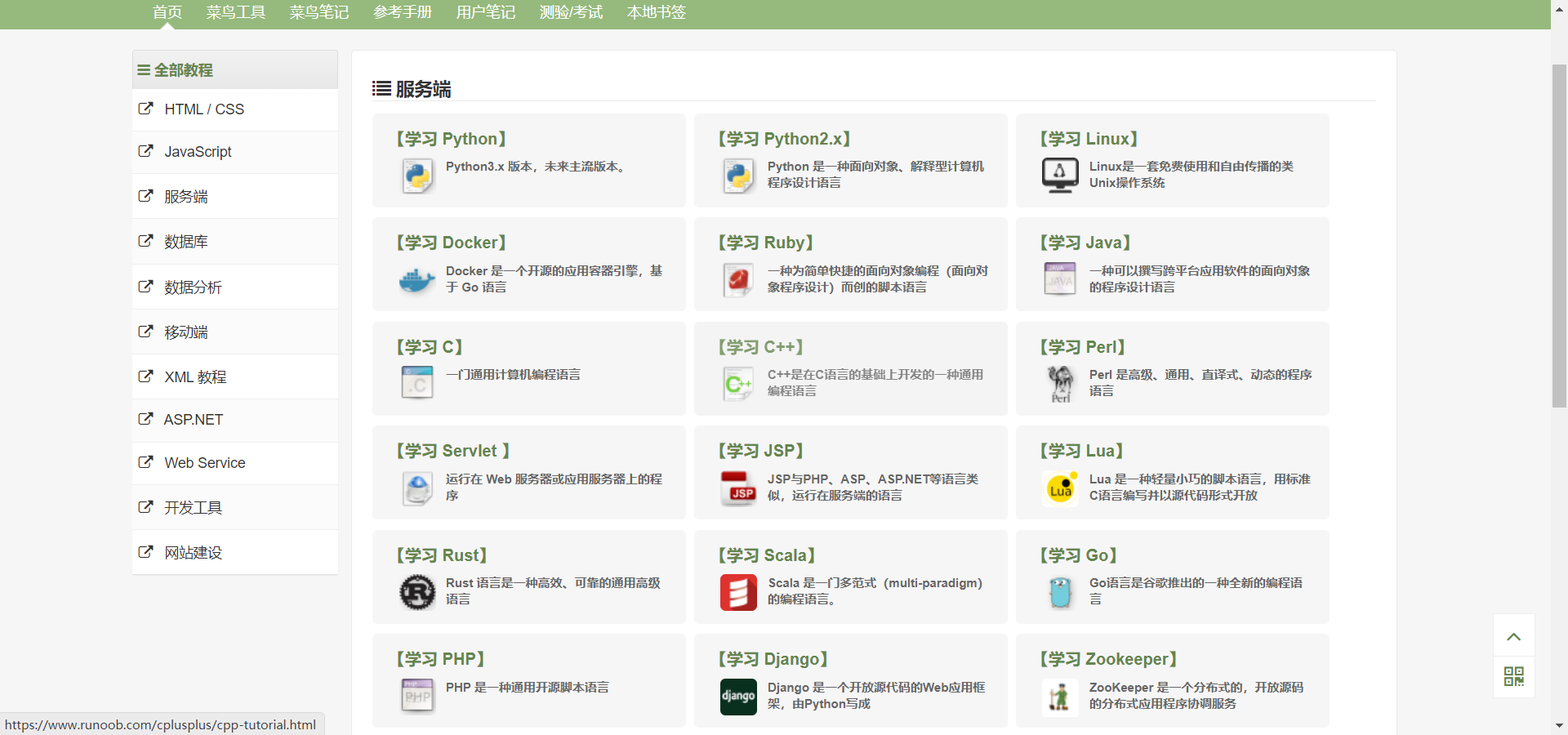Click the list icon beside 服务端 heading

381,89
